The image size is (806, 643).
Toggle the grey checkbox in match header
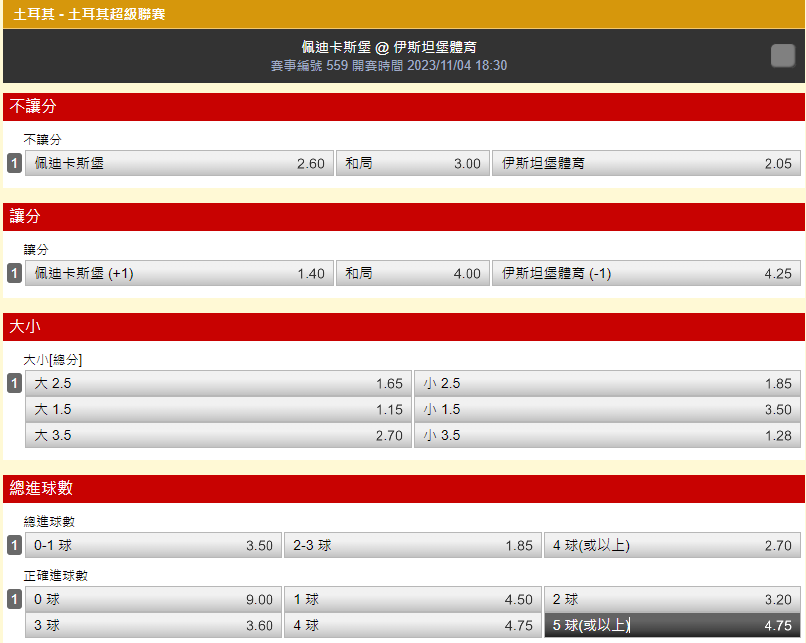[782, 56]
